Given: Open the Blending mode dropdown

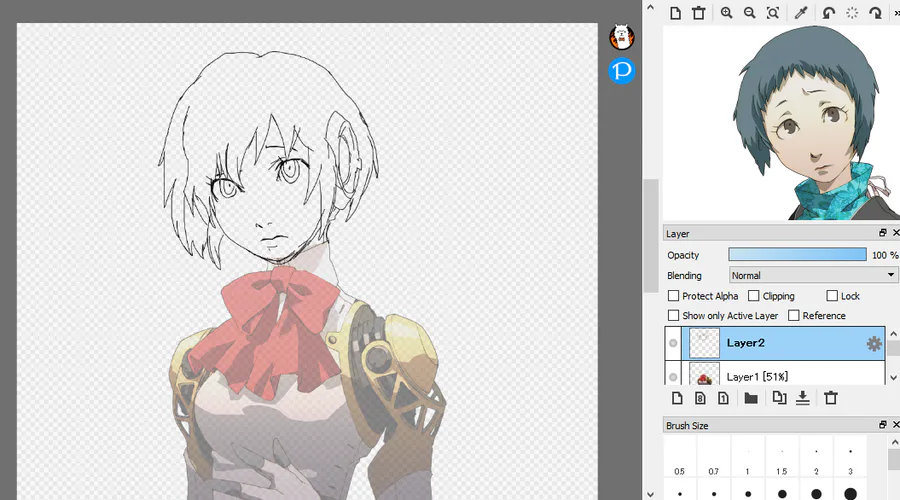Looking at the screenshot, I should coord(813,276).
